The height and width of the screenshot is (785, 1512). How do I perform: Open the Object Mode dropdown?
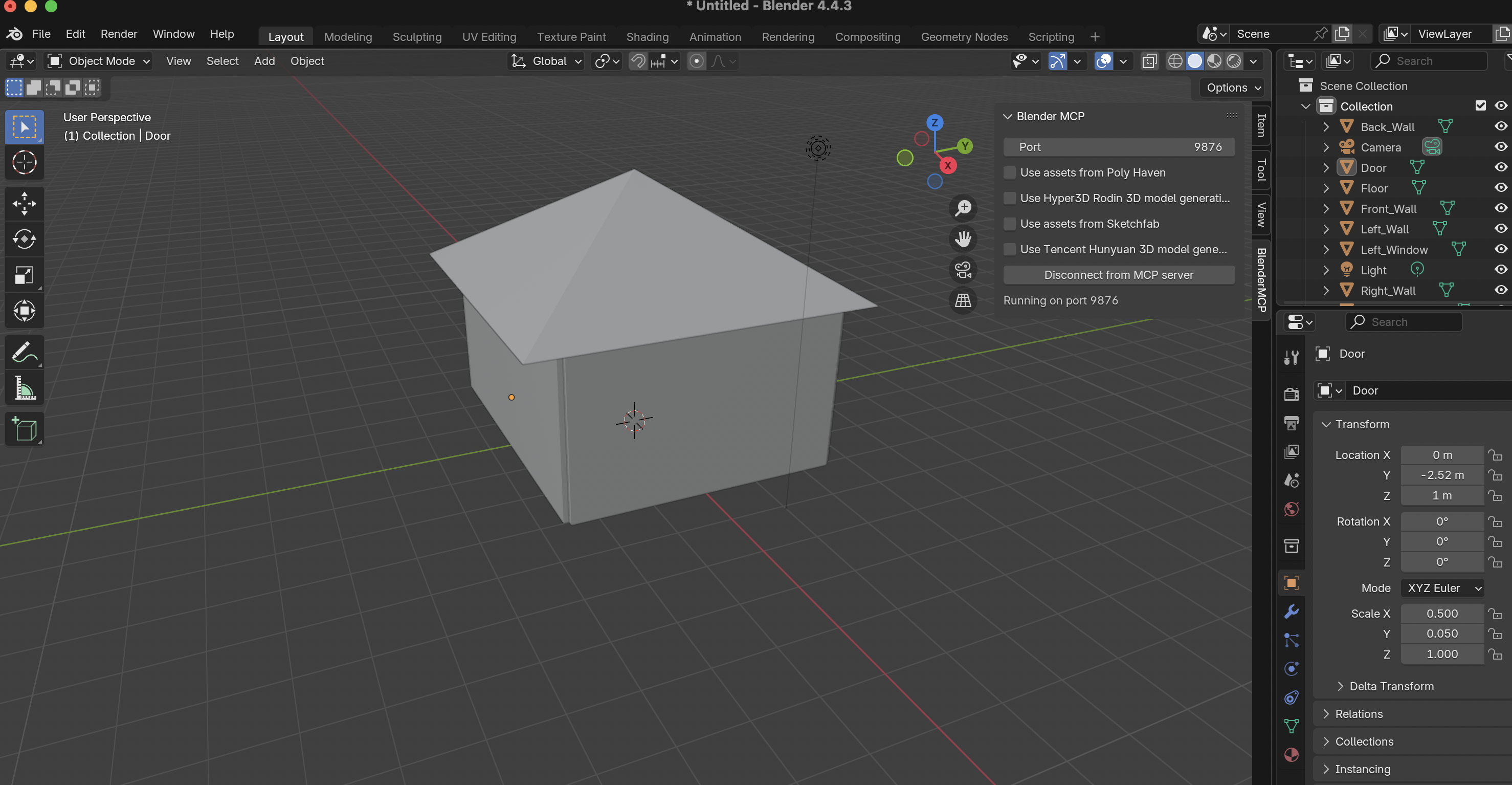[x=99, y=61]
